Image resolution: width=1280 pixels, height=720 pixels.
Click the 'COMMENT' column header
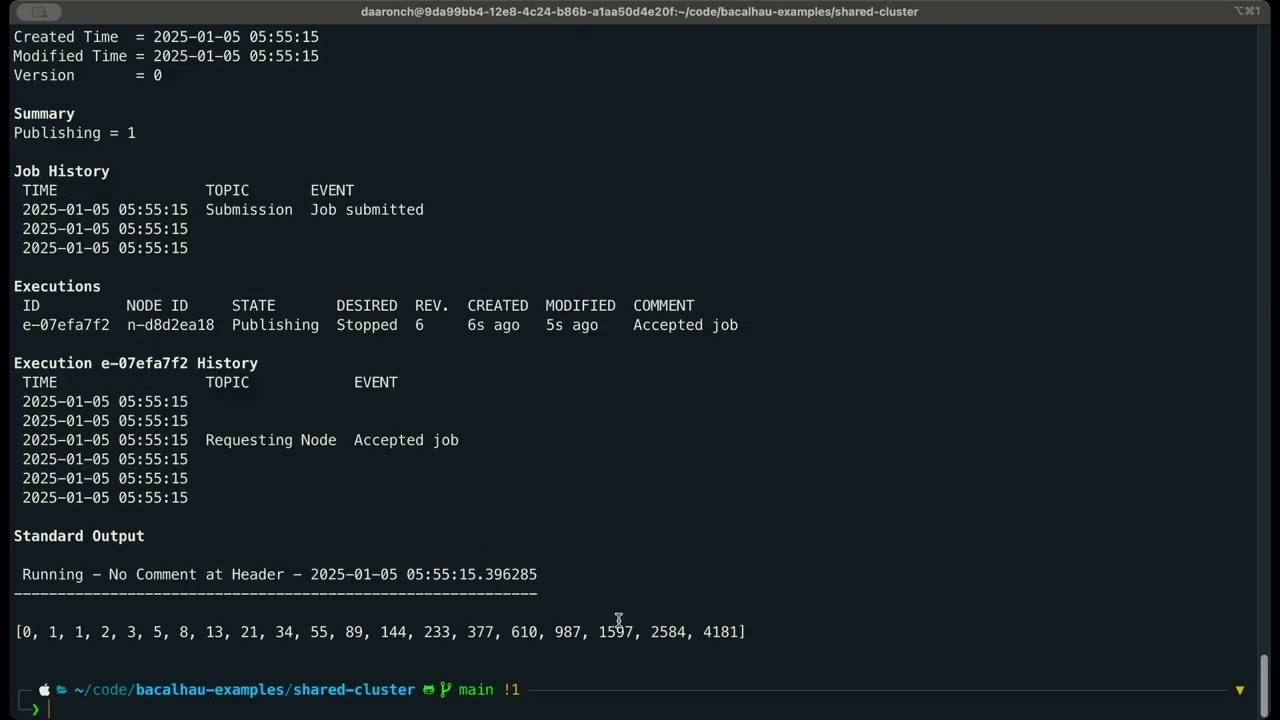click(x=664, y=306)
